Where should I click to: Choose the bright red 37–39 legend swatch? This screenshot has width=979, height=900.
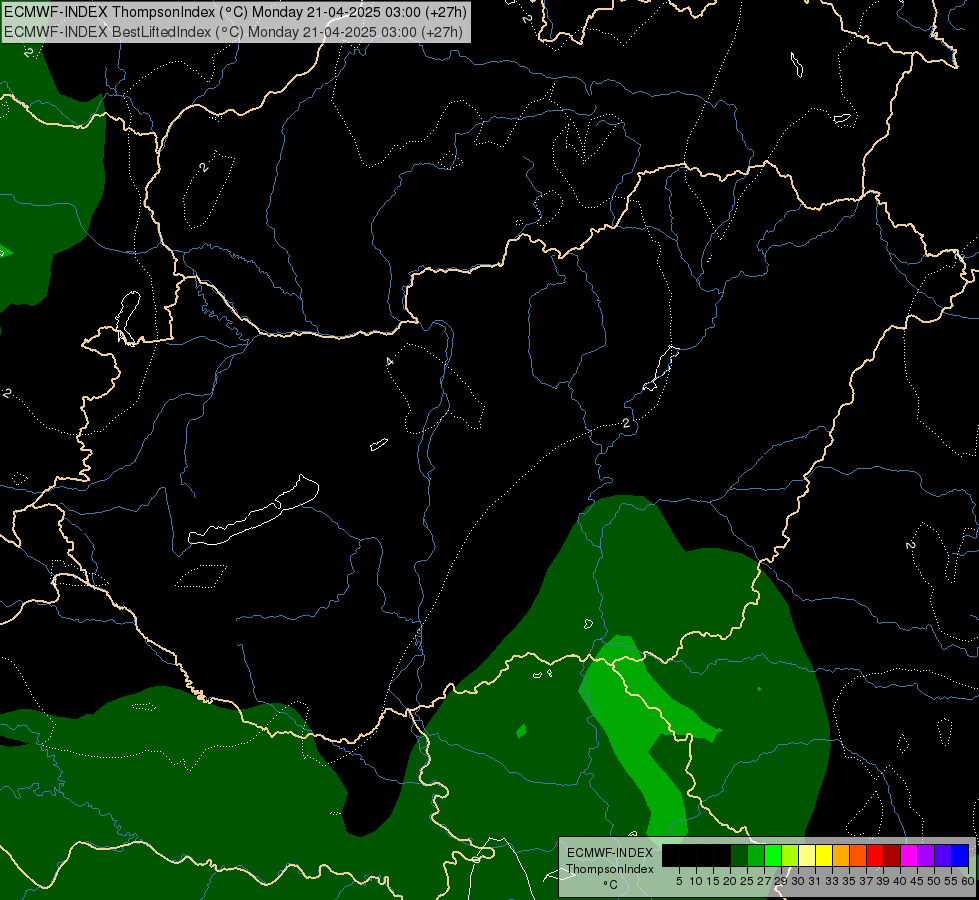click(x=875, y=856)
